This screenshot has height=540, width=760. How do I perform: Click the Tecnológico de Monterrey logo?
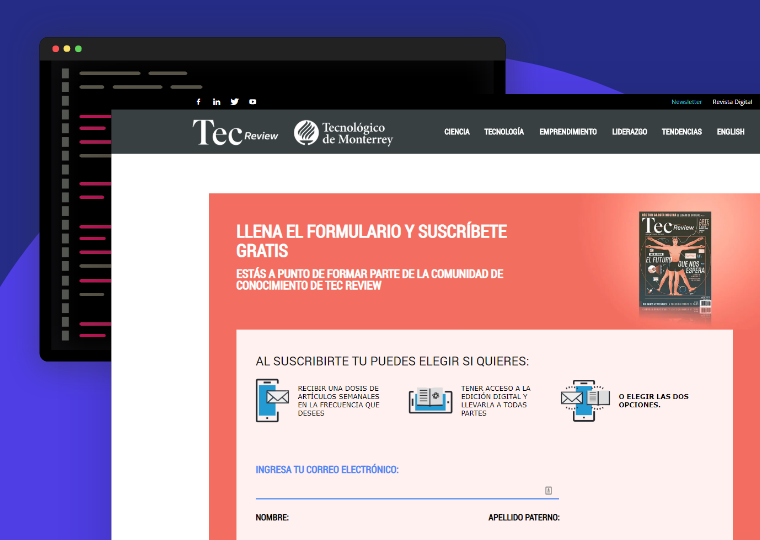pyautogui.click(x=343, y=133)
